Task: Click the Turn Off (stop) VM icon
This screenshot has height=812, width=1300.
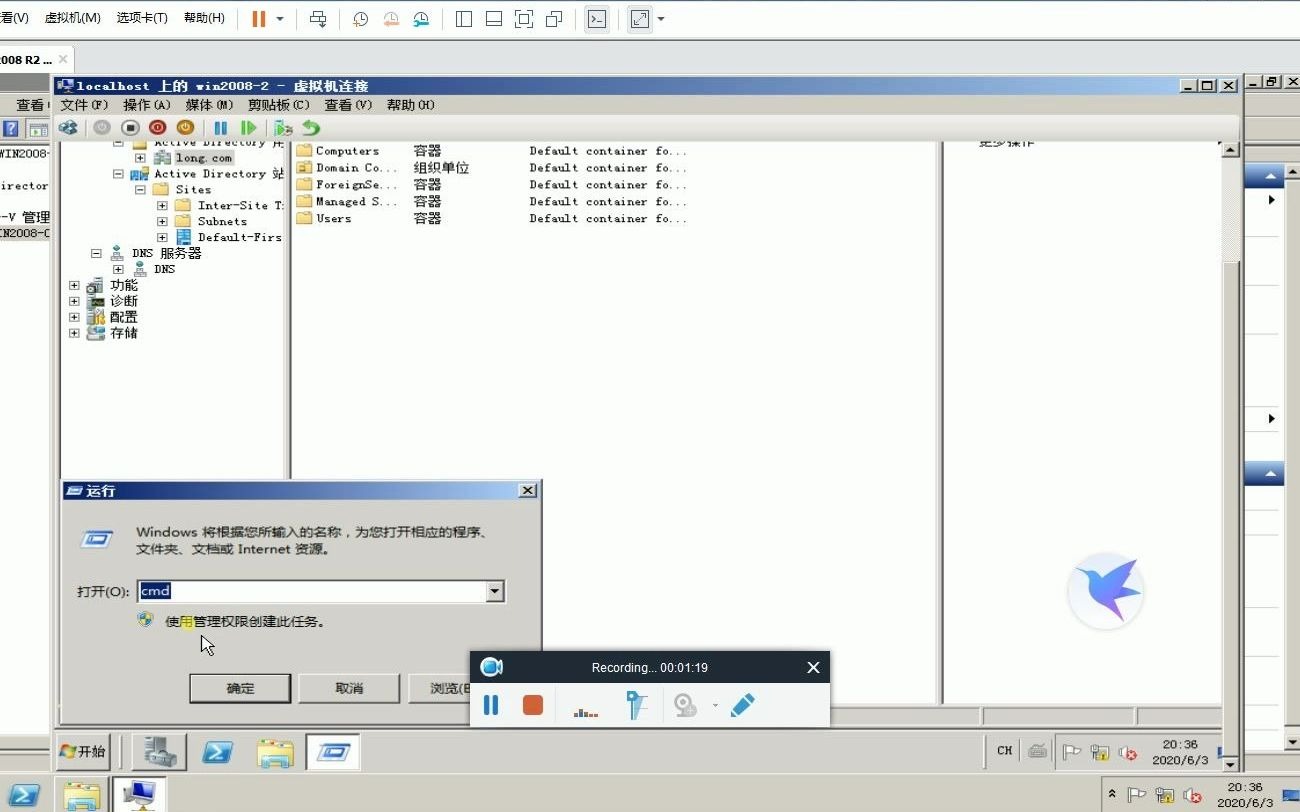Action: (130, 128)
